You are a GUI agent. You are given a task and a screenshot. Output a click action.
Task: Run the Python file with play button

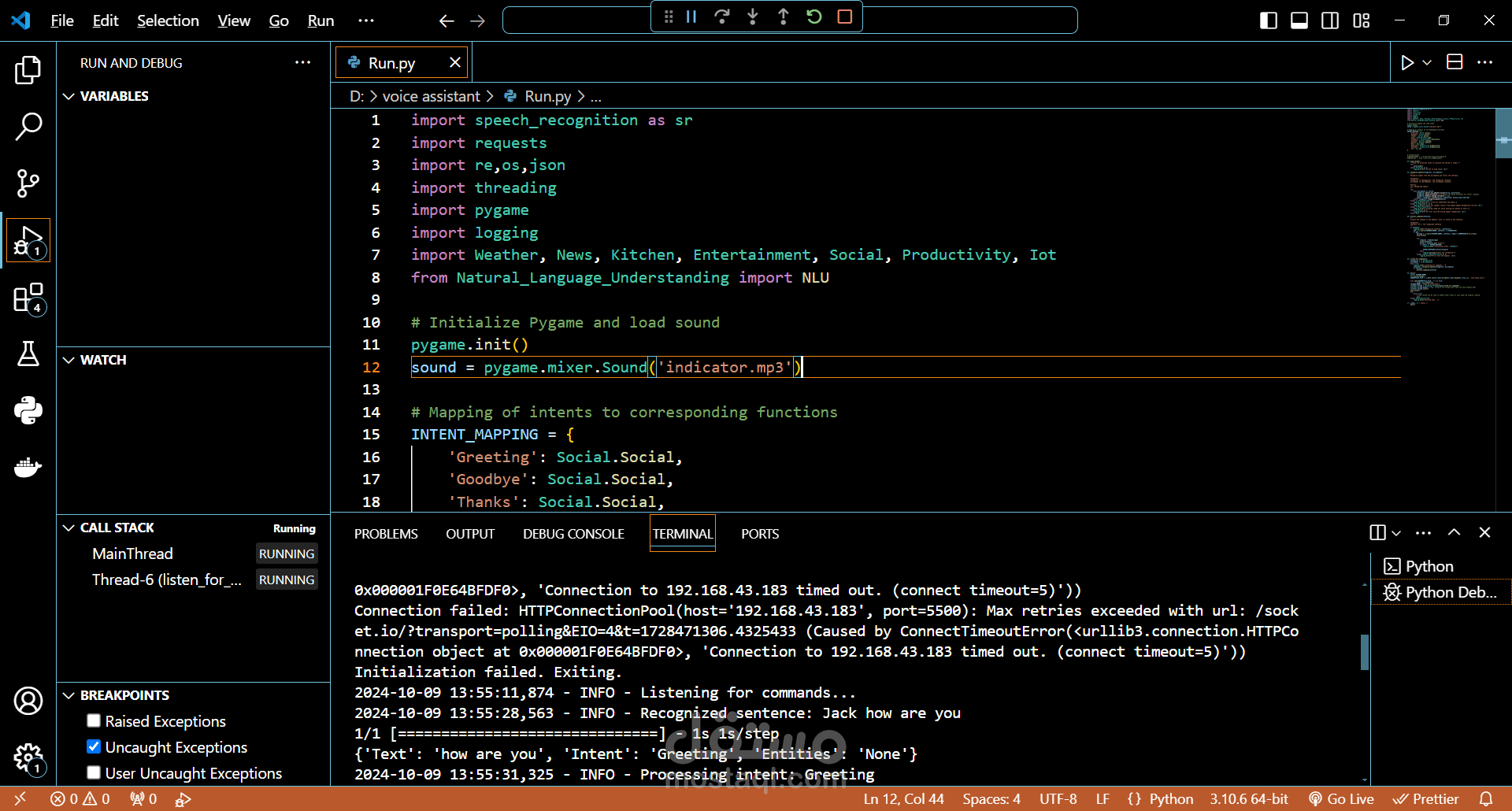pos(1407,62)
